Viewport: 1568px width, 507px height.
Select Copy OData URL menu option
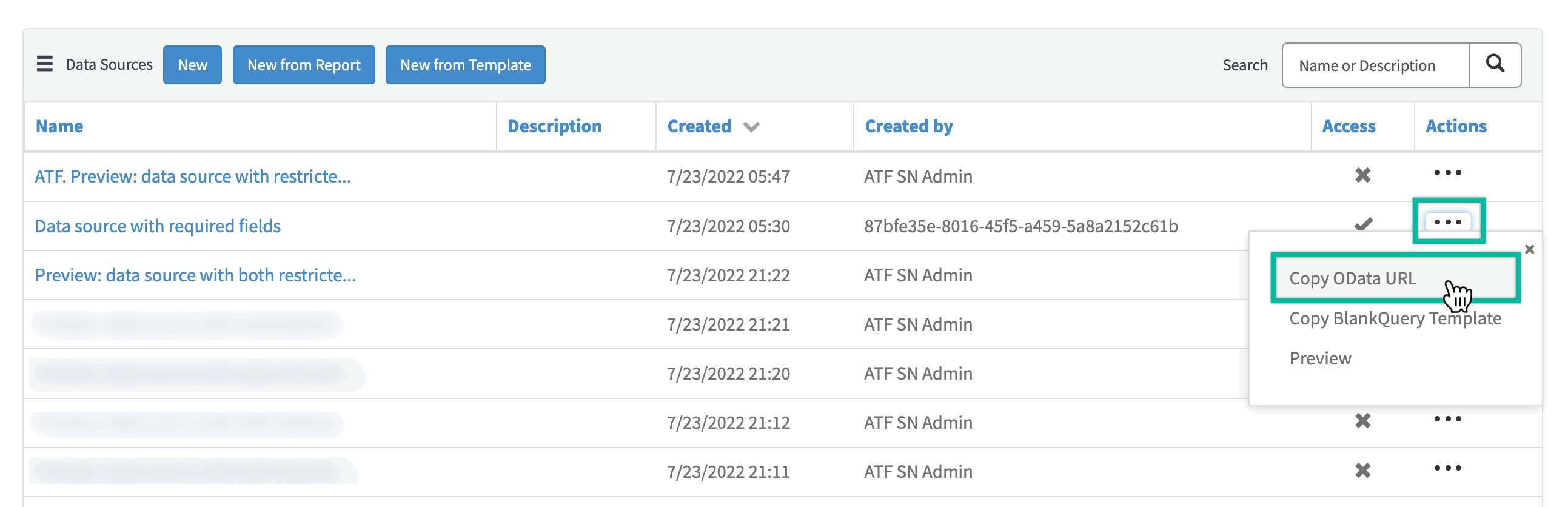point(1353,279)
